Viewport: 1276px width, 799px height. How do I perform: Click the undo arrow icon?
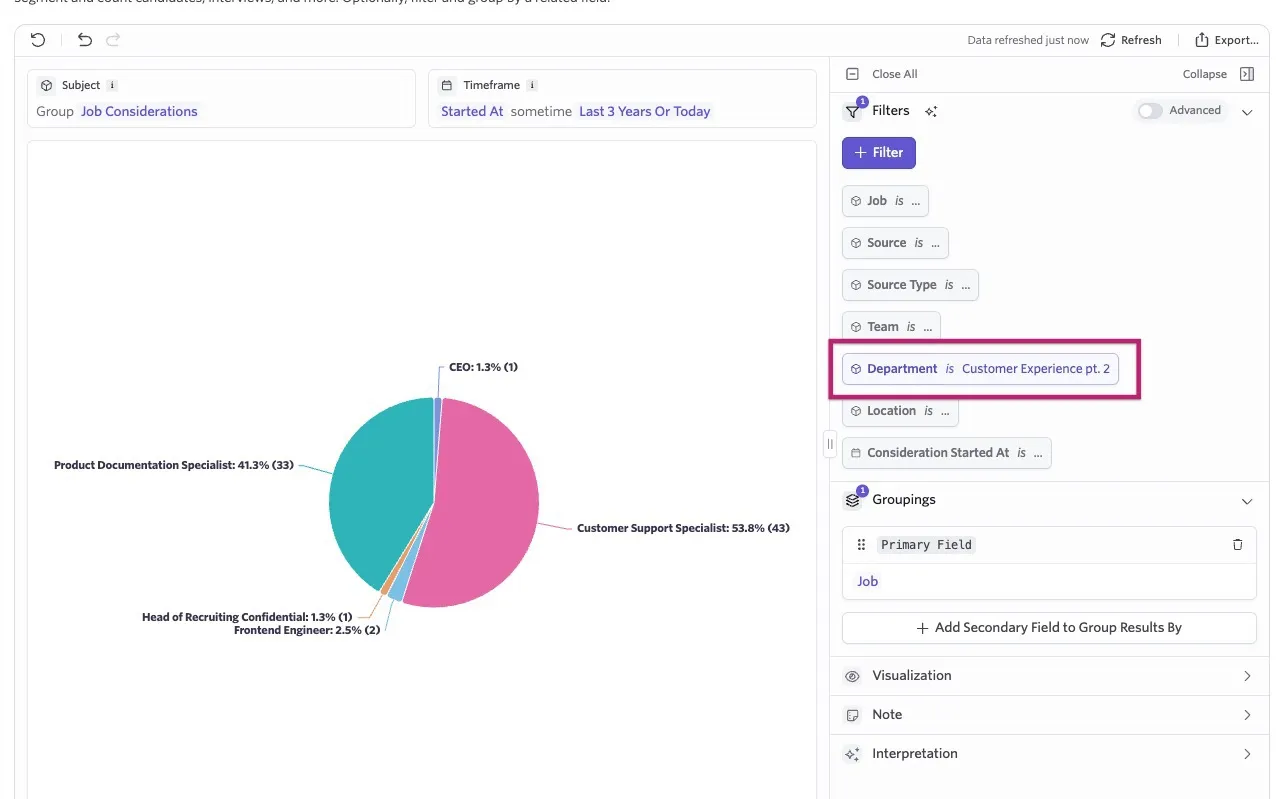click(x=85, y=40)
